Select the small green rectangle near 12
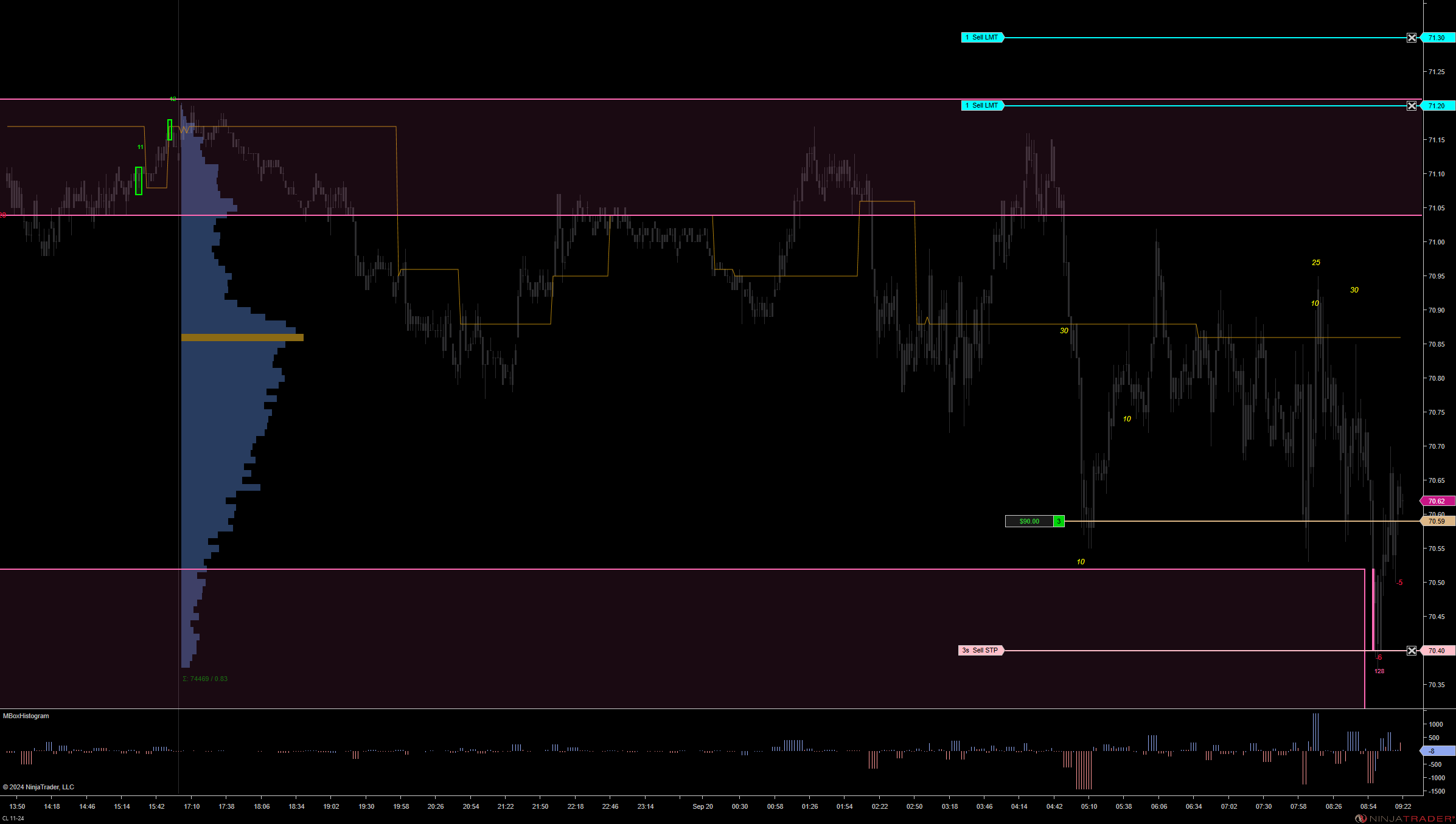The height and width of the screenshot is (824, 1456). (170, 130)
